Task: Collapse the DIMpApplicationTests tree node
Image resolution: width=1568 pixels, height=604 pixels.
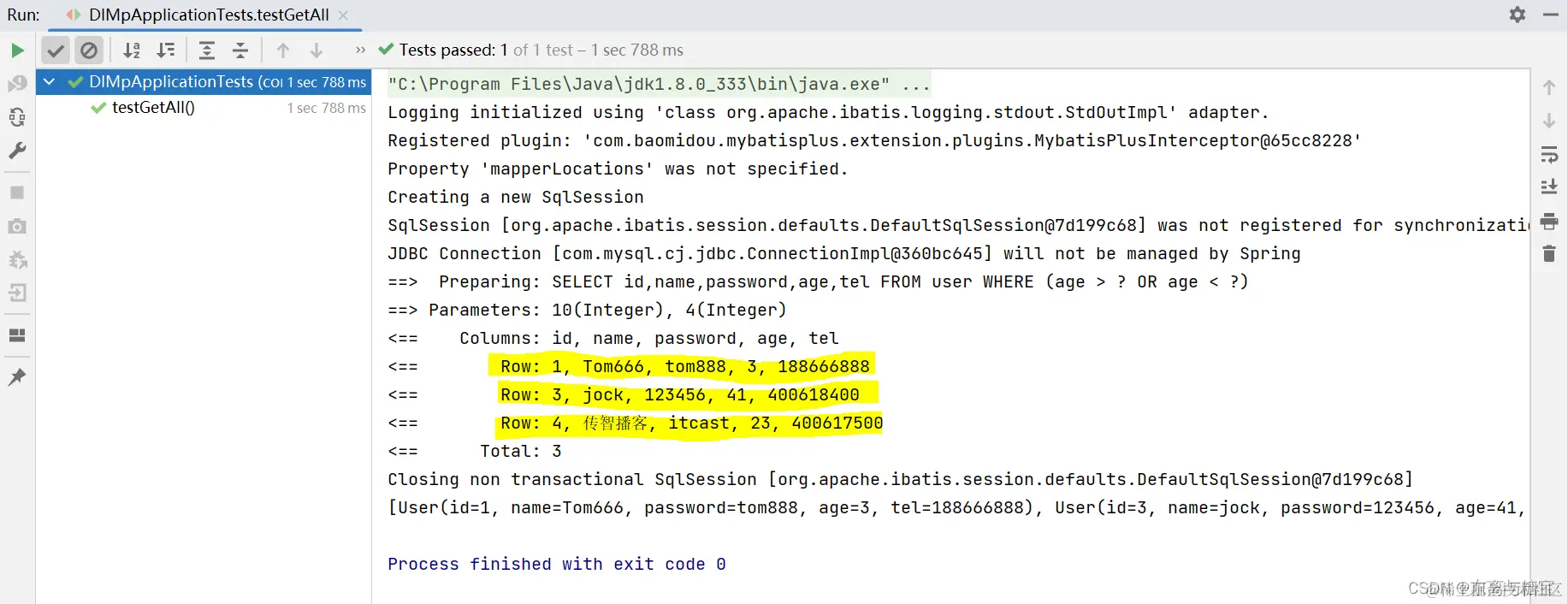Action: point(50,81)
